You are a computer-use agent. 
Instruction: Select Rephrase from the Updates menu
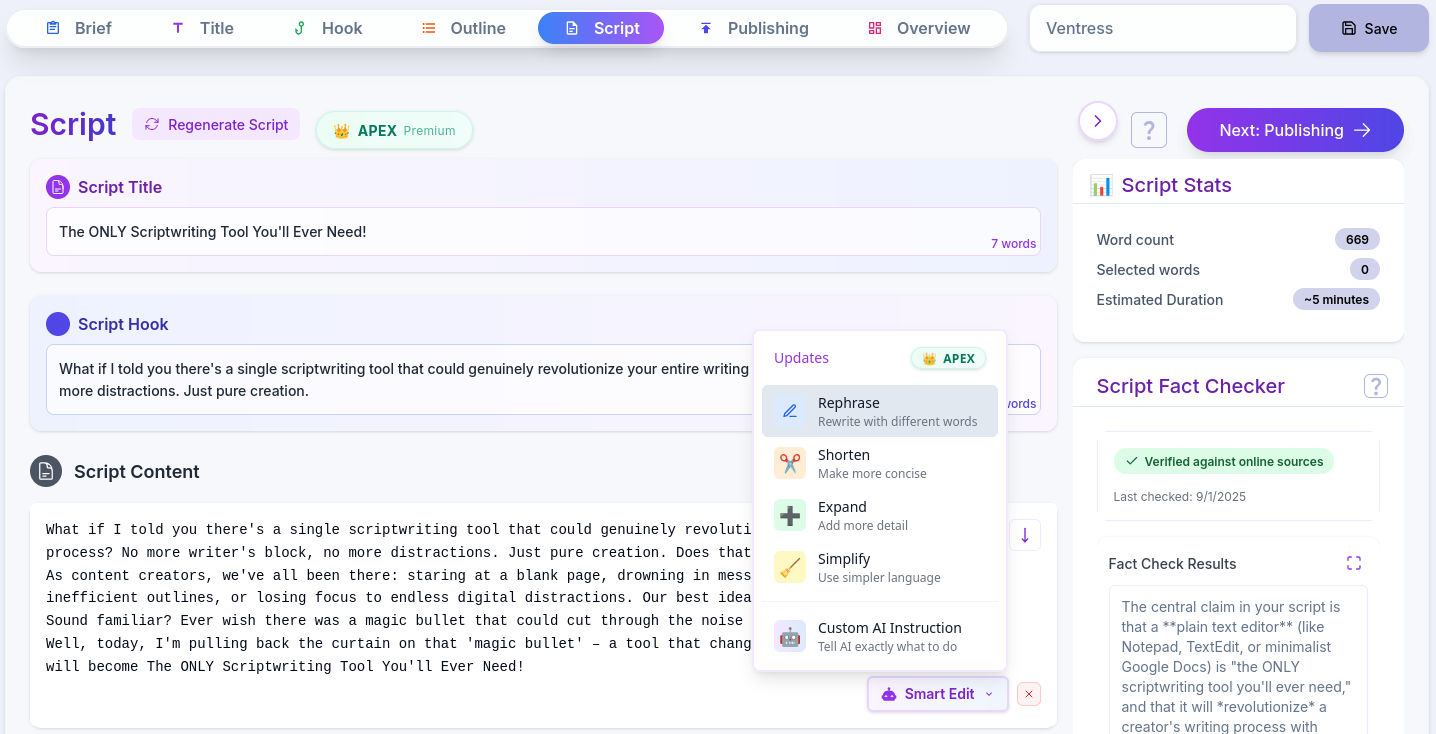click(x=880, y=411)
